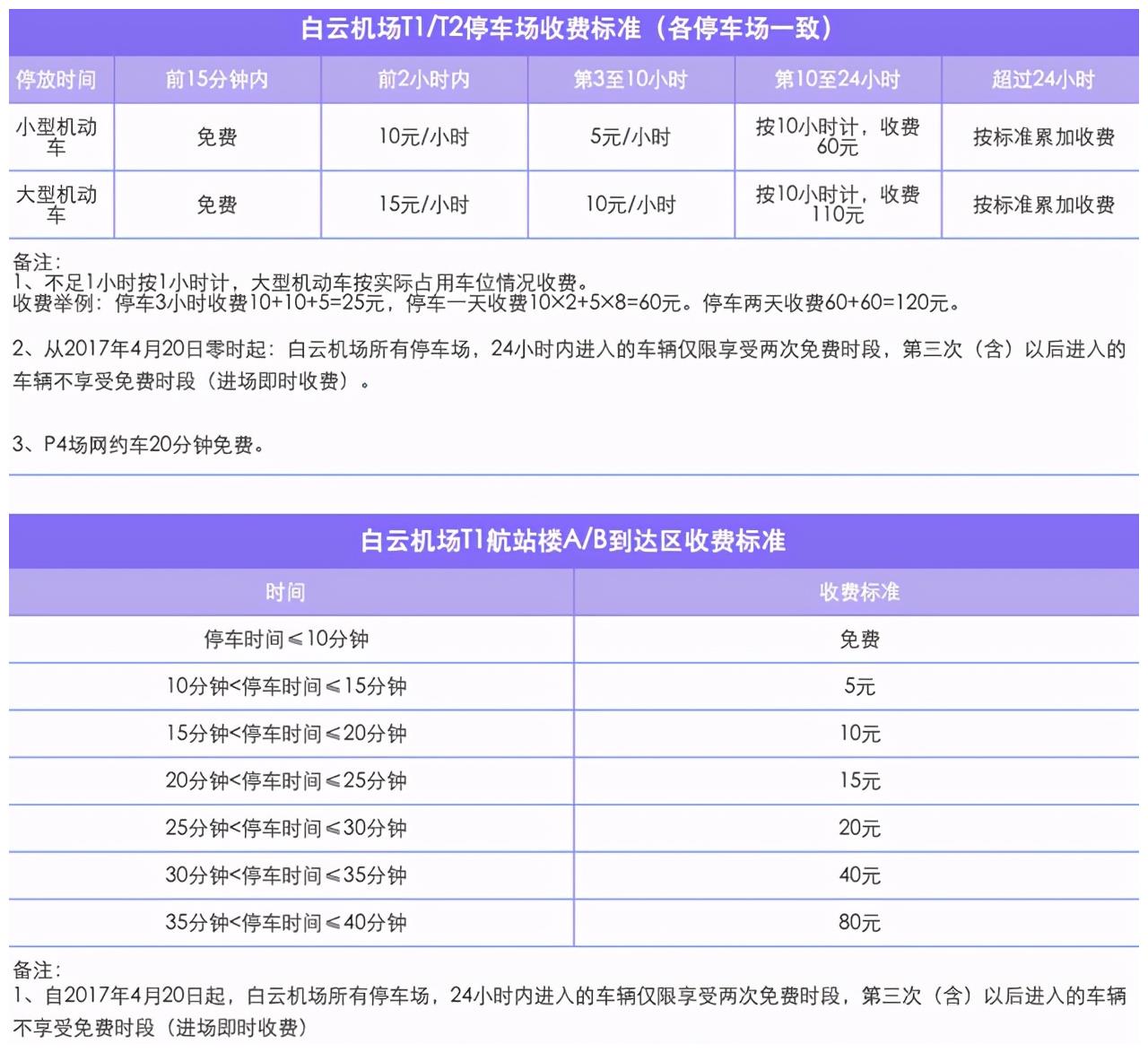Click the 小型机动车 row label
1148x1053 pixels.
59,135
